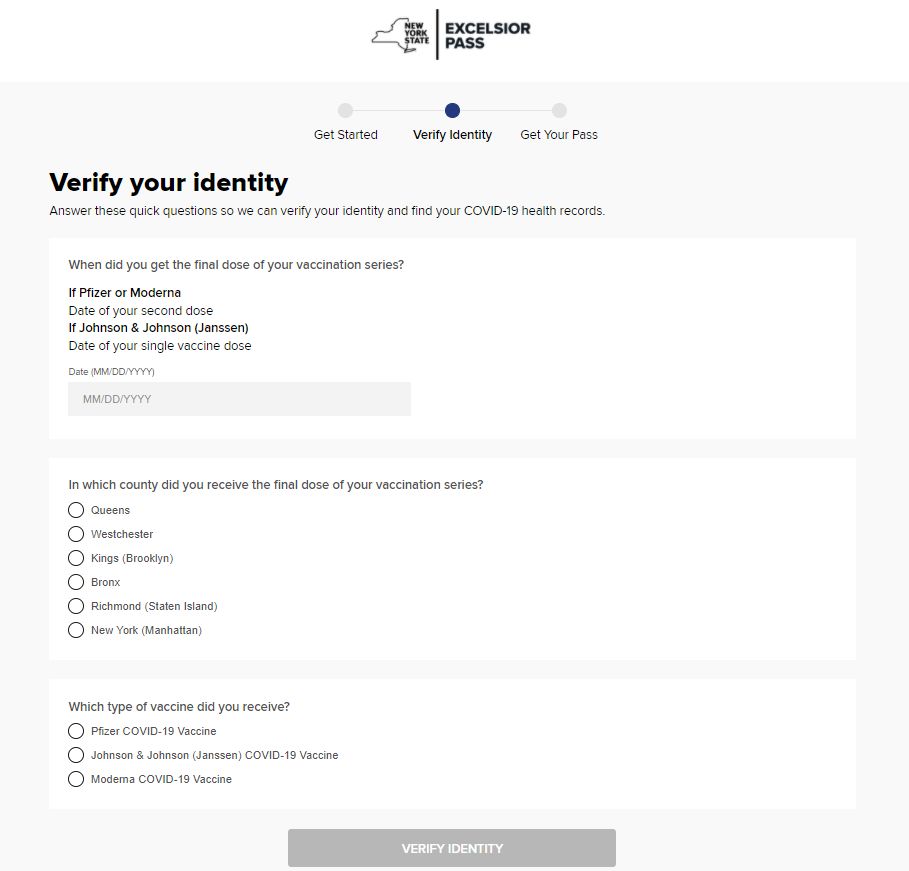Click the Verify your identity heading
909x871 pixels.
pos(169,183)
